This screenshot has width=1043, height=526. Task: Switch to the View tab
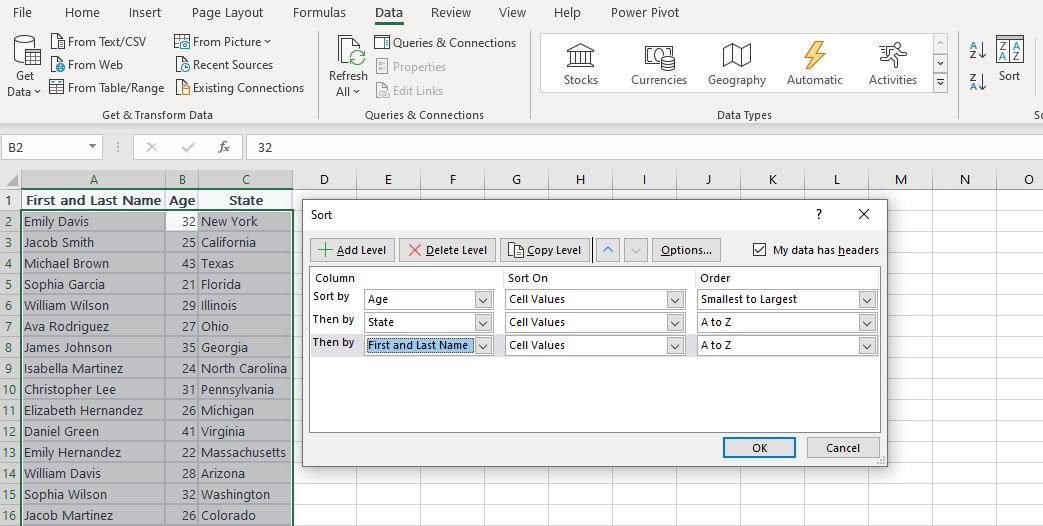click(x=512, y=13)
